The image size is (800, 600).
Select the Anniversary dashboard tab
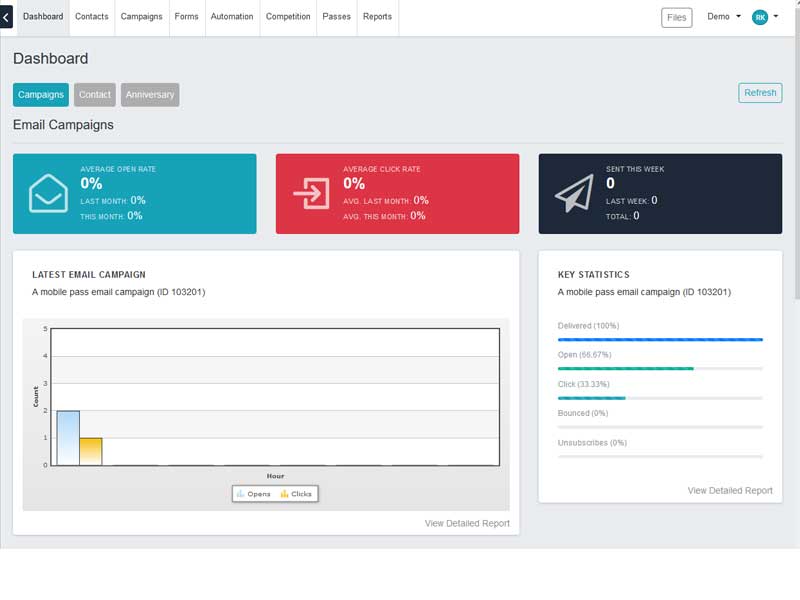point(150,95)
